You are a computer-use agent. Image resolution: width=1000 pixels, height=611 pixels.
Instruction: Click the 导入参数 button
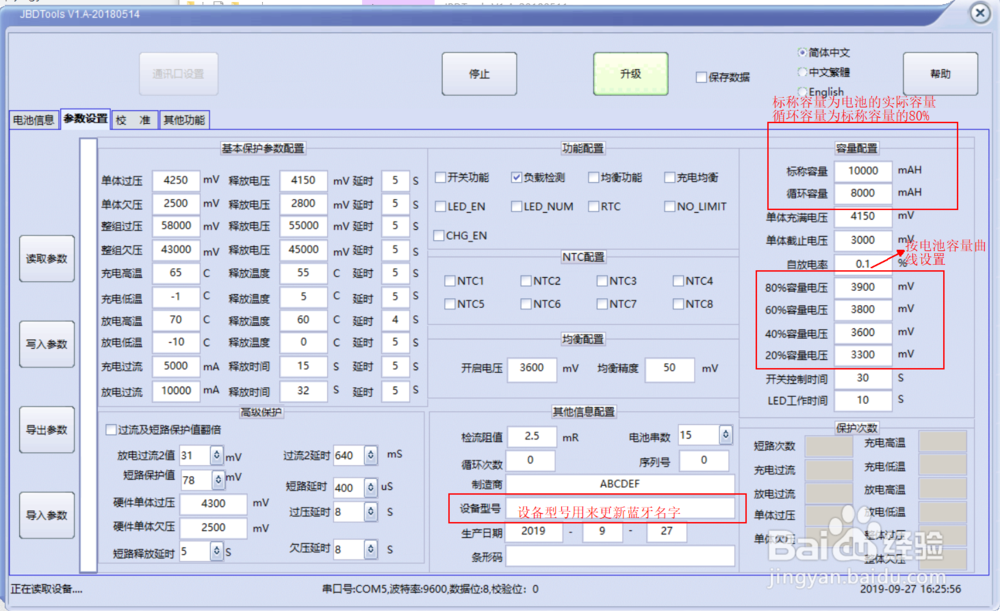pos(47,515)
